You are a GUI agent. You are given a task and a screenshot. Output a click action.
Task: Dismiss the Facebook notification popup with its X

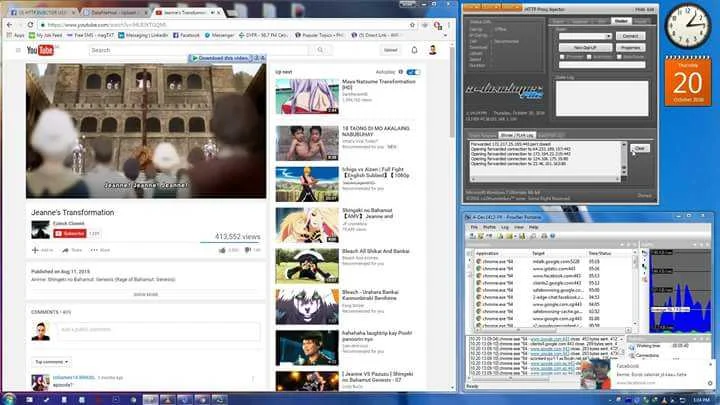pos(710,365)
